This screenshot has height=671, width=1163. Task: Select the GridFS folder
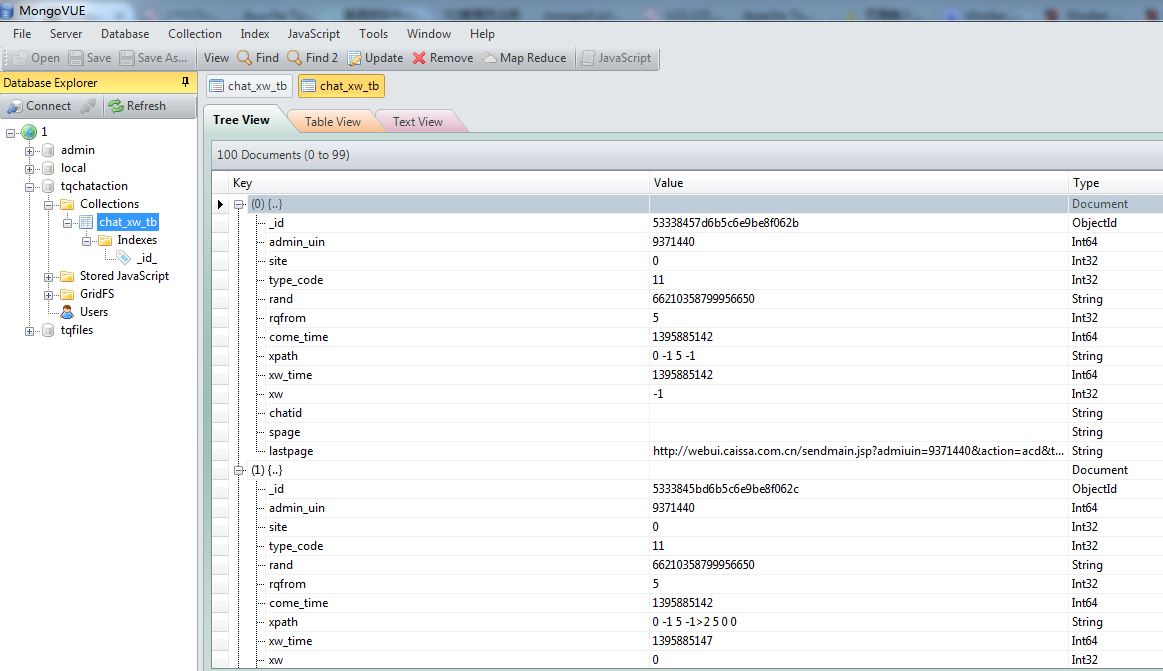[x=96, y=294]
